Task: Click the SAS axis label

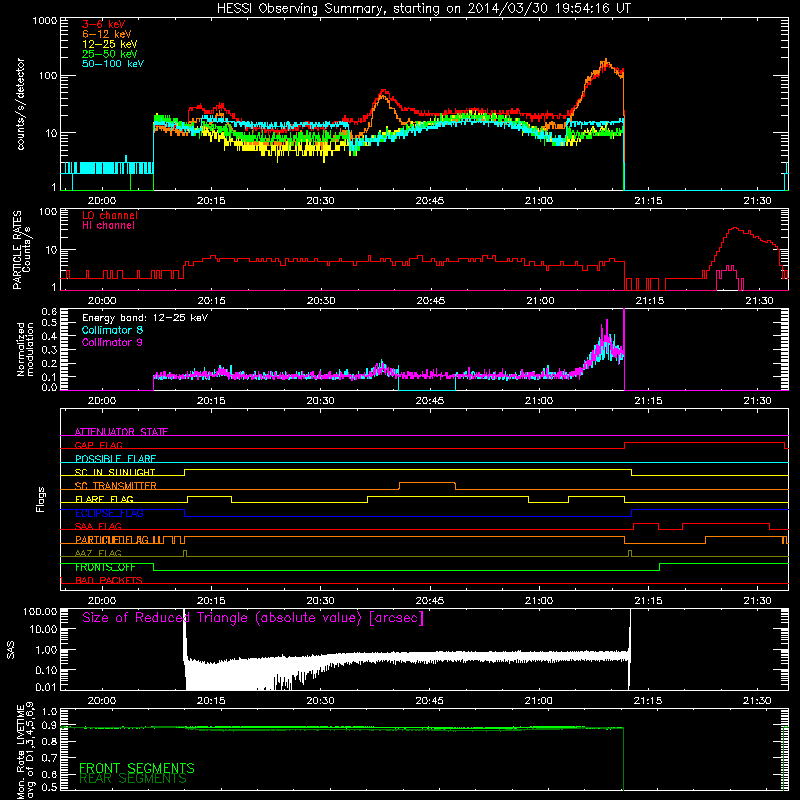Action: tap(10, 650)
